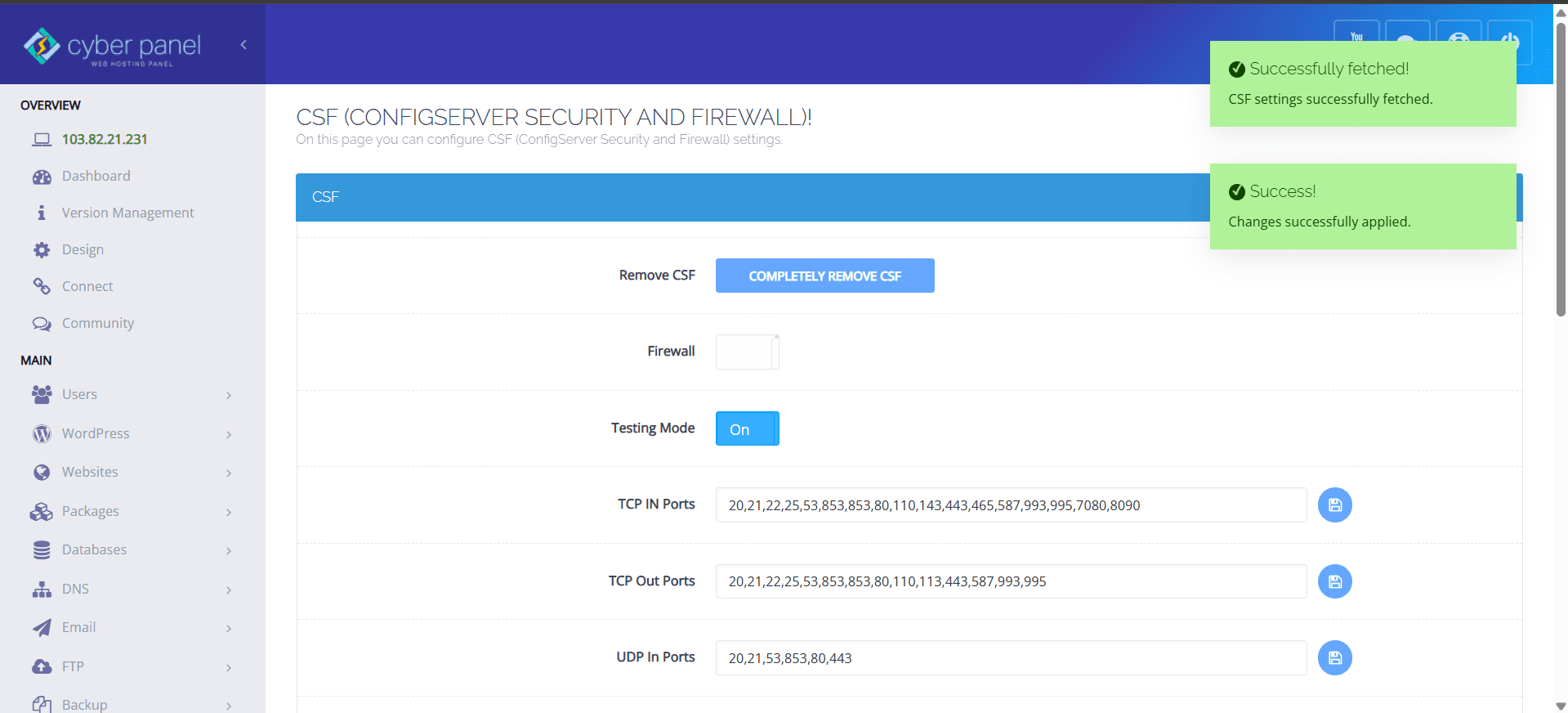This screenshot has width=1568, height=713.
Task: Open Version Management in the sidebar
Action: [127, 213]
